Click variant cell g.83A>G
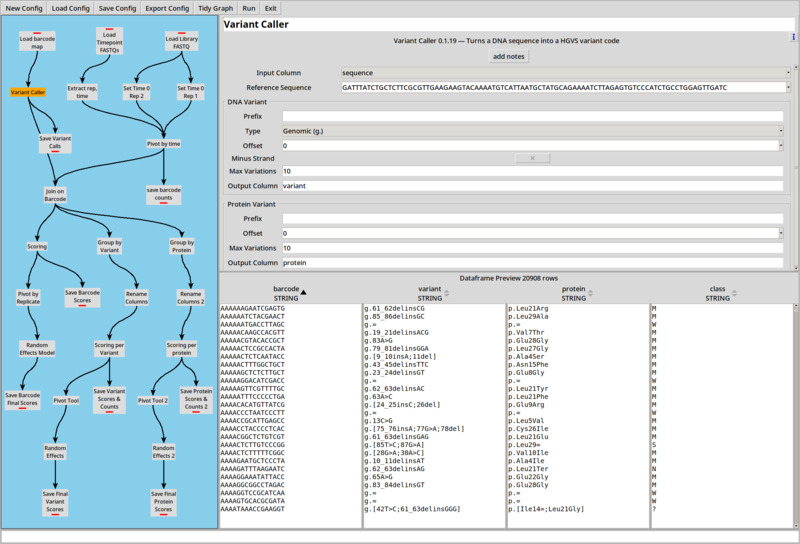The height and width of the screenshot is (544, 800). pyautogui.click(x=379, y=340)
